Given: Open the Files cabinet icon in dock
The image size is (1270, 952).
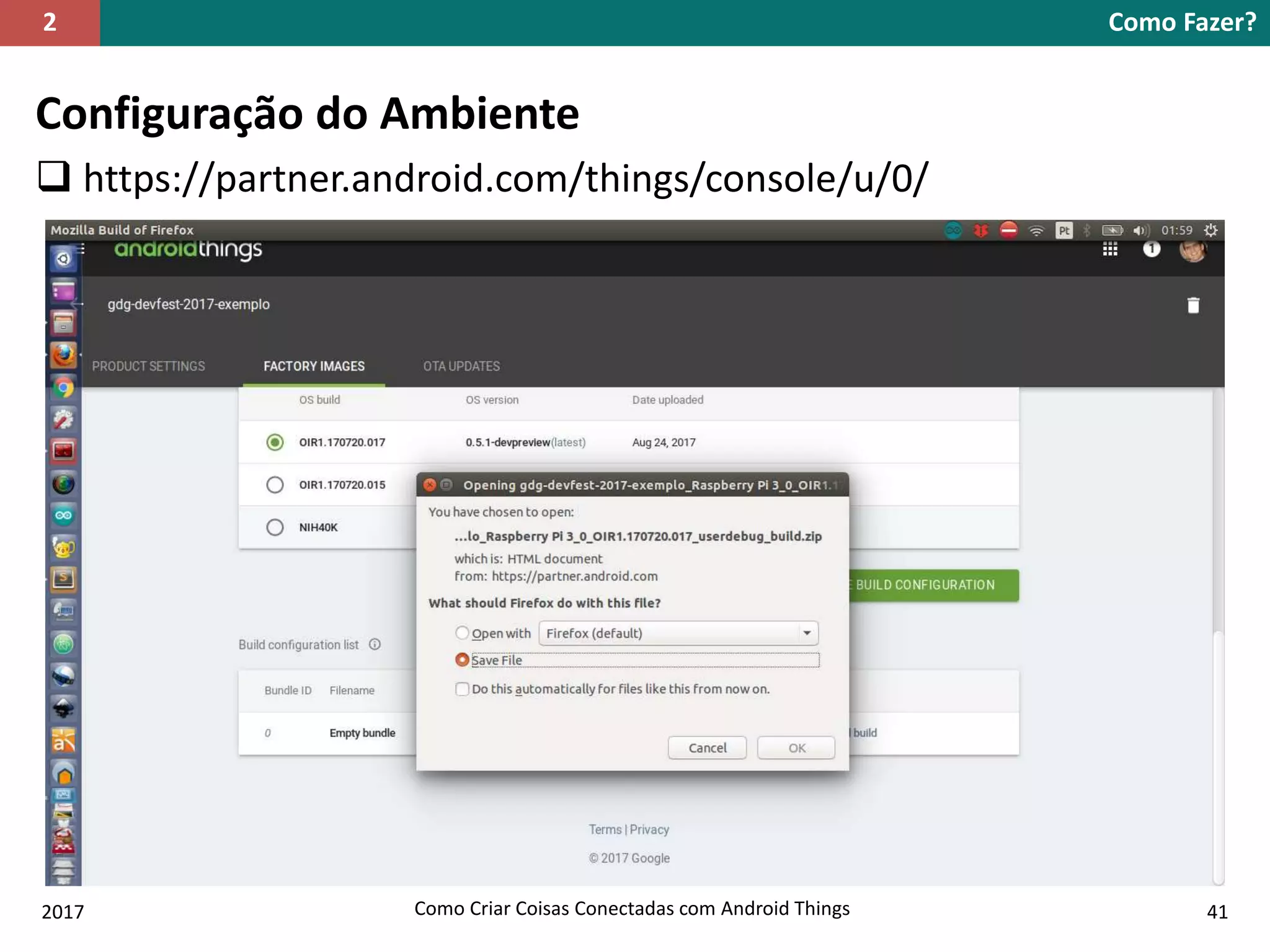Looking at the screenshot, I should (x=63, y=323).
